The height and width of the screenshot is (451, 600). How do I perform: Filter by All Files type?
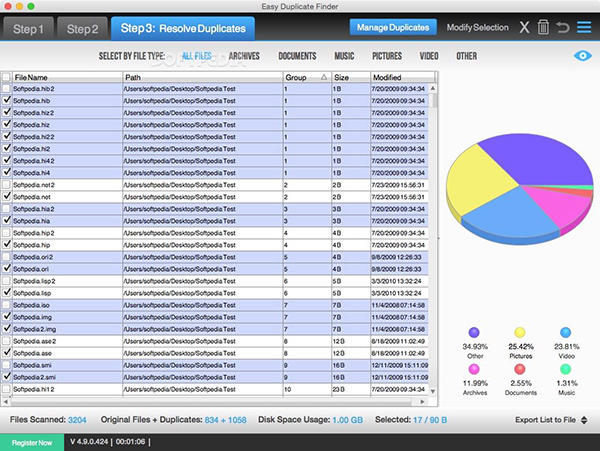click(x=197, y=56)
